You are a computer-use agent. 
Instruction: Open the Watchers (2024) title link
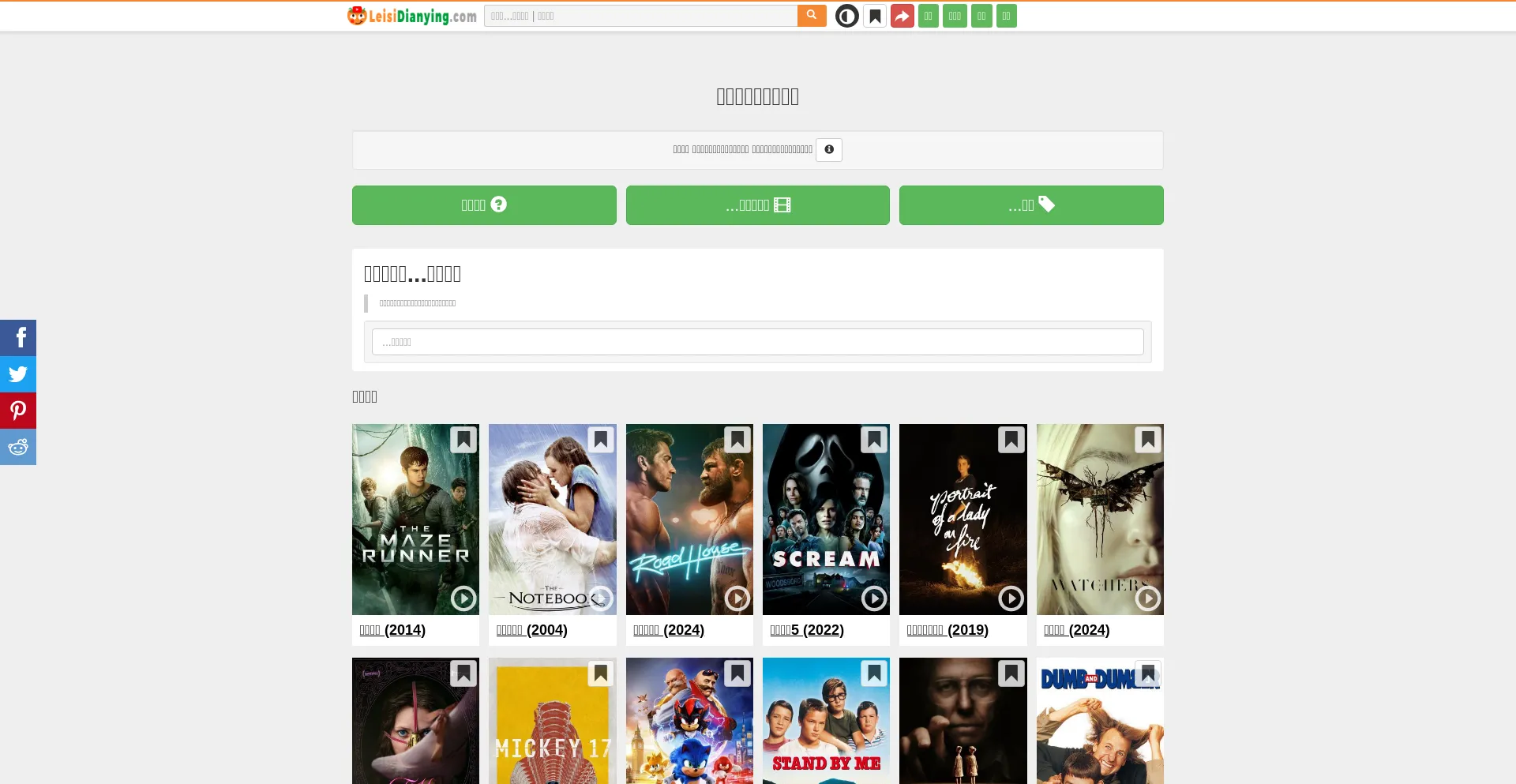tap(1077, 630)
